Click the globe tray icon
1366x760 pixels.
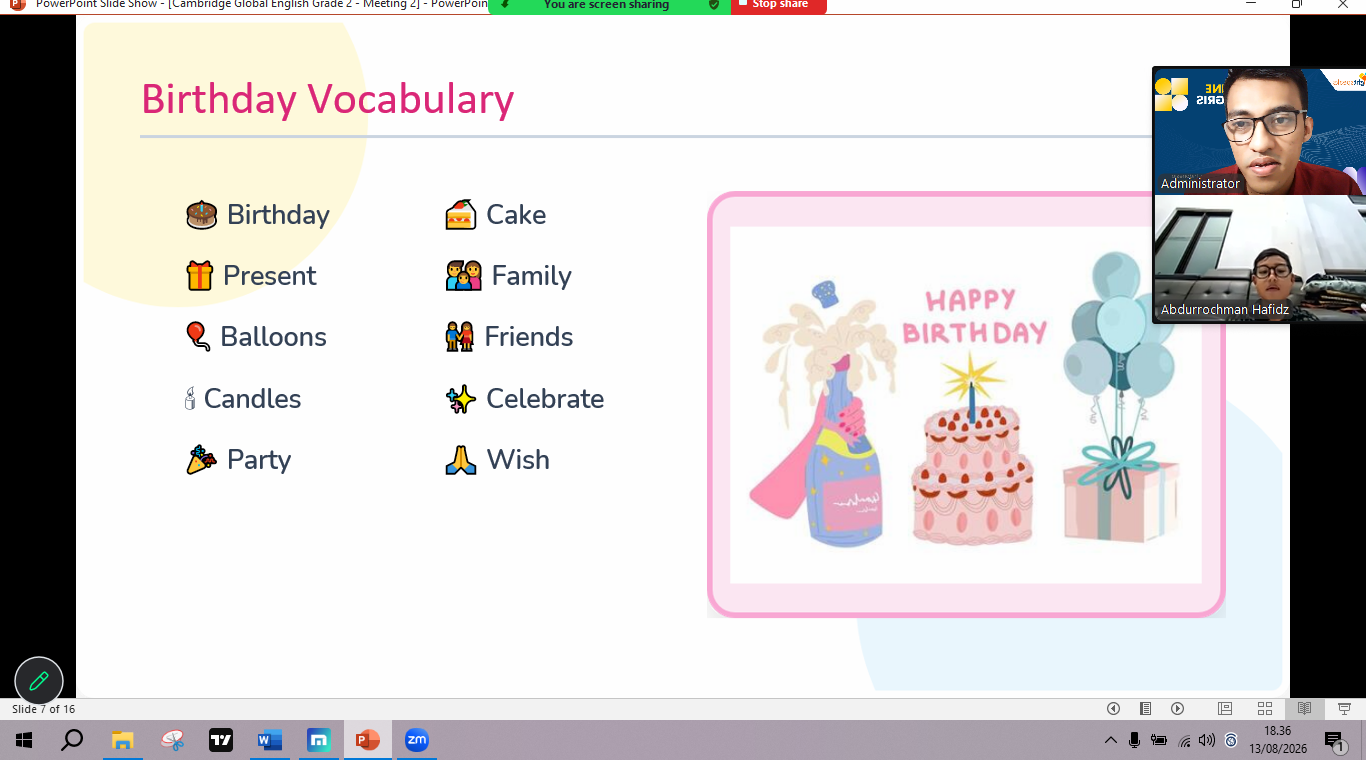(1231, 740)
